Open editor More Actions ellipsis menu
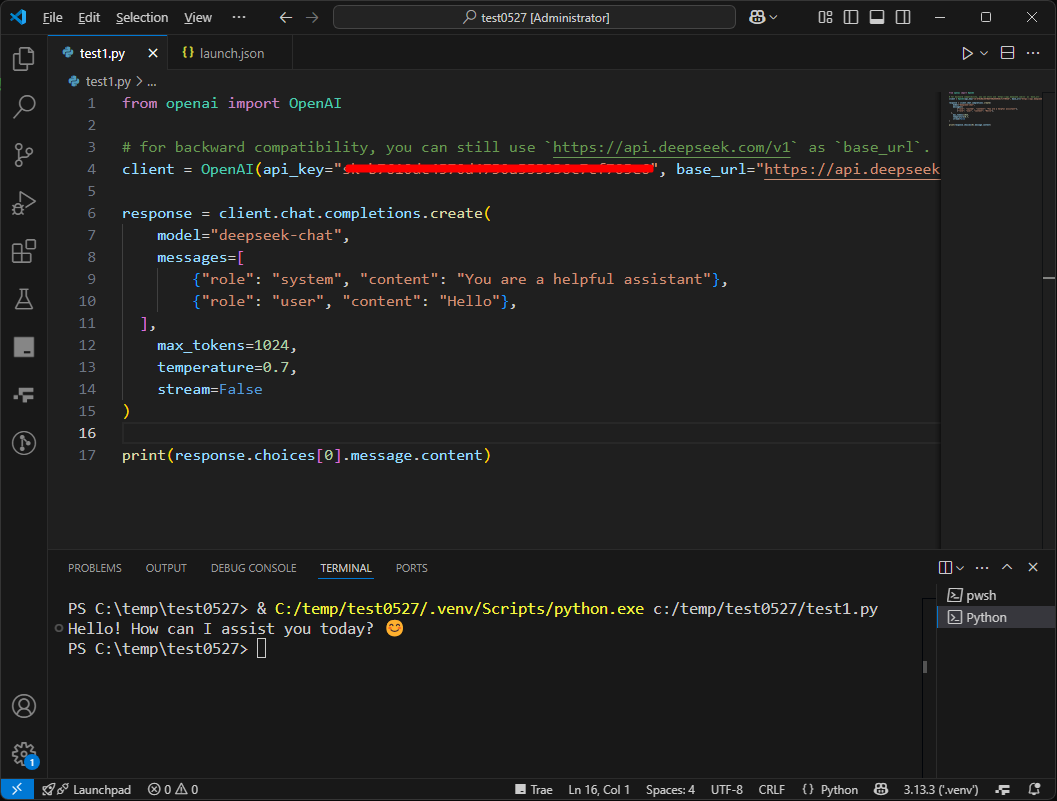 pos(1033,53)
